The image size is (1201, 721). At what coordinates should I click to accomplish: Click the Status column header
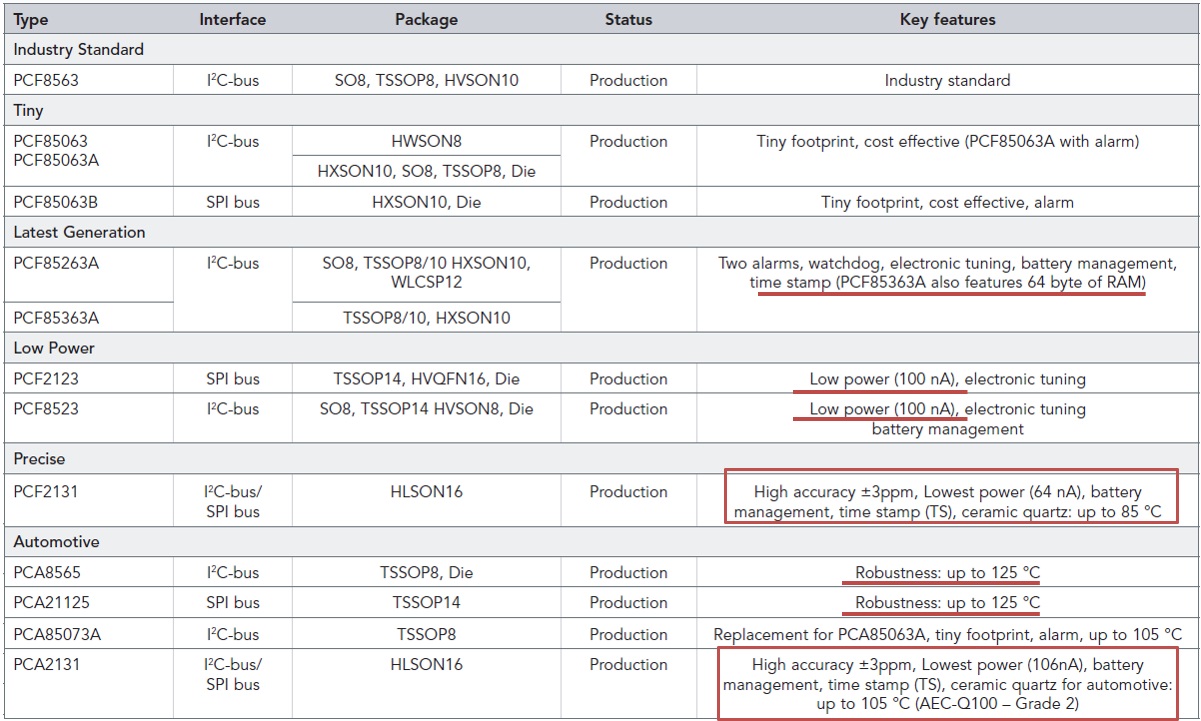628,19
